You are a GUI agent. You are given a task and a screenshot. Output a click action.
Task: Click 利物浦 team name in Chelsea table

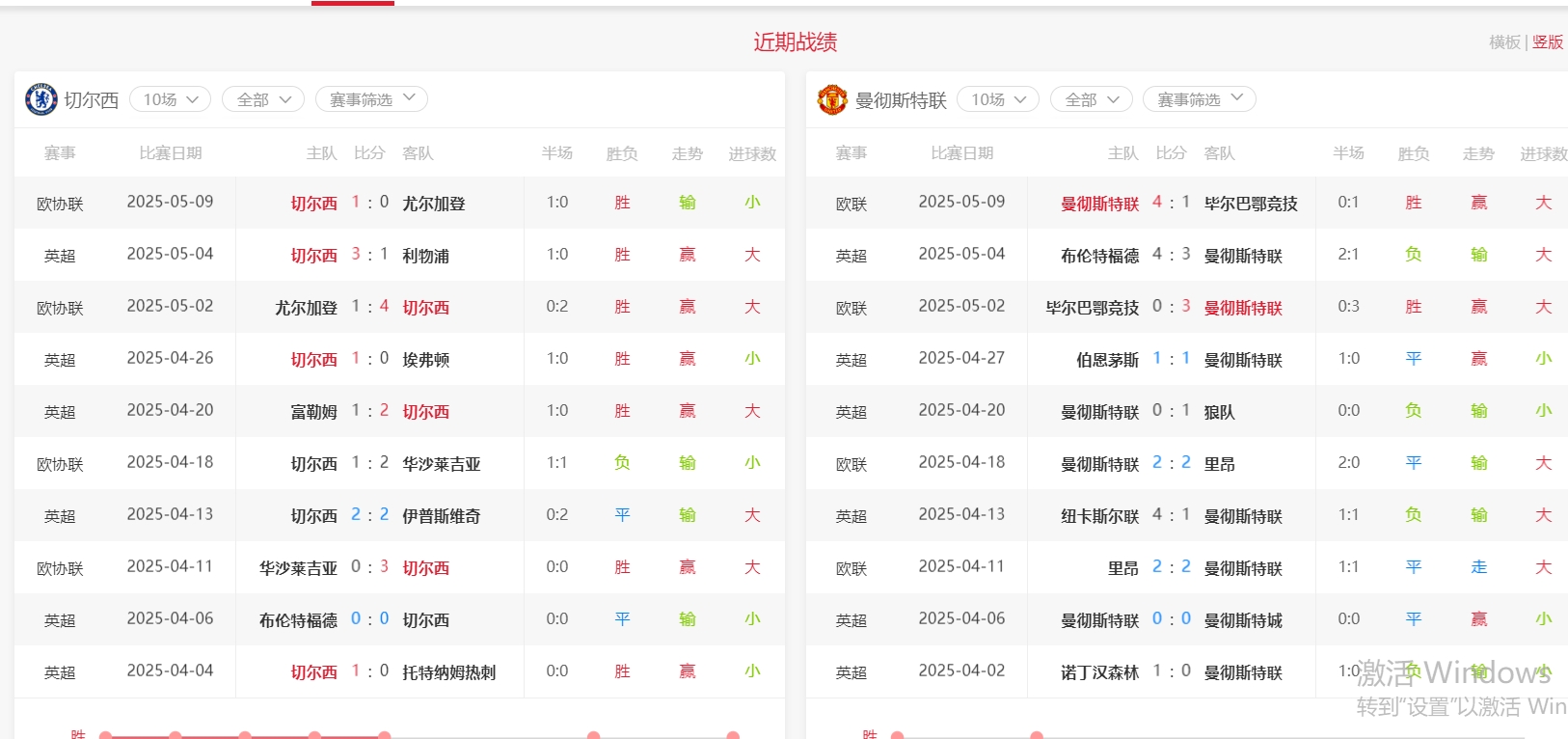(x=425, y=256)
